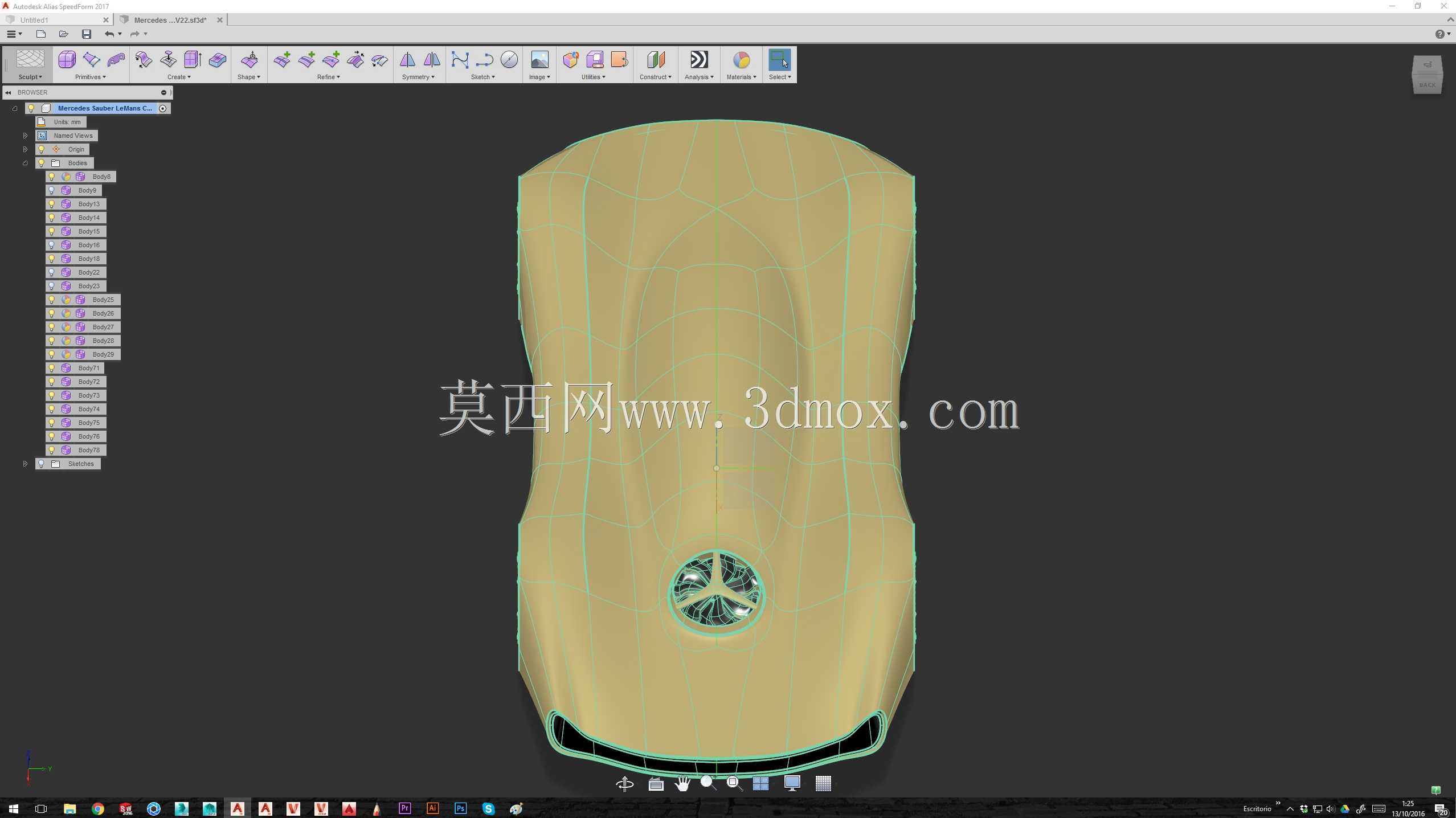The image size is (1456, 818).
Task: Open the Primitives dropdown
Action: pos(90,77)
